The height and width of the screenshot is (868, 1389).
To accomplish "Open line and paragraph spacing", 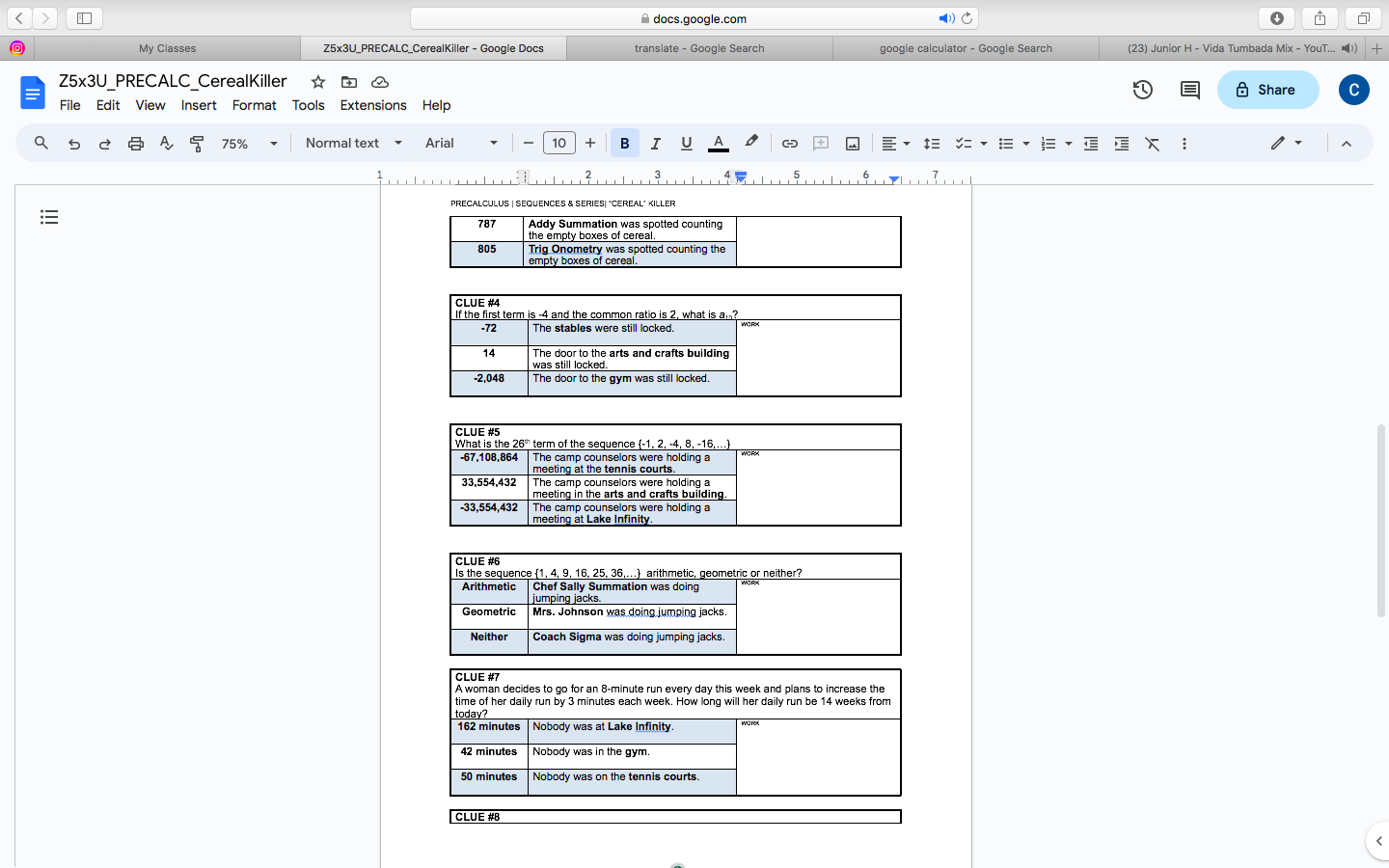I will point(932,144).
